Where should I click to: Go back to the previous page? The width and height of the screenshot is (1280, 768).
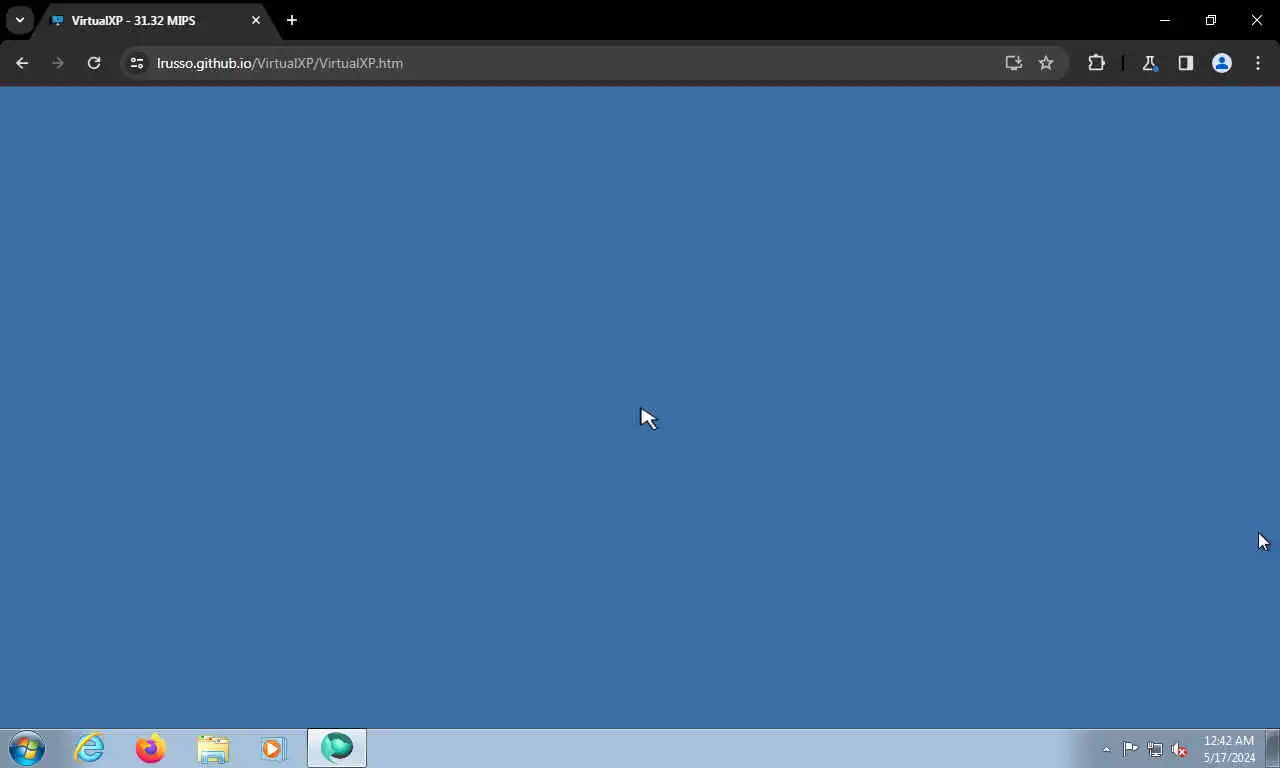[x=22, y=63]
